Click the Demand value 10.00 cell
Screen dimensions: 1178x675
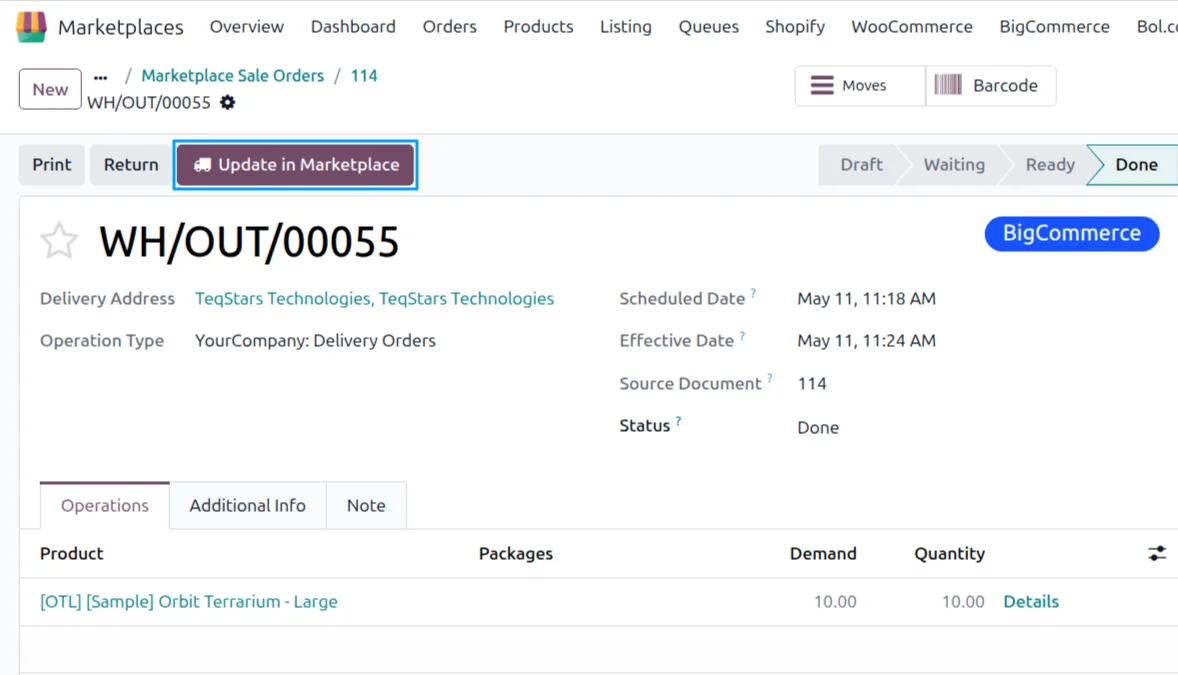835,602
